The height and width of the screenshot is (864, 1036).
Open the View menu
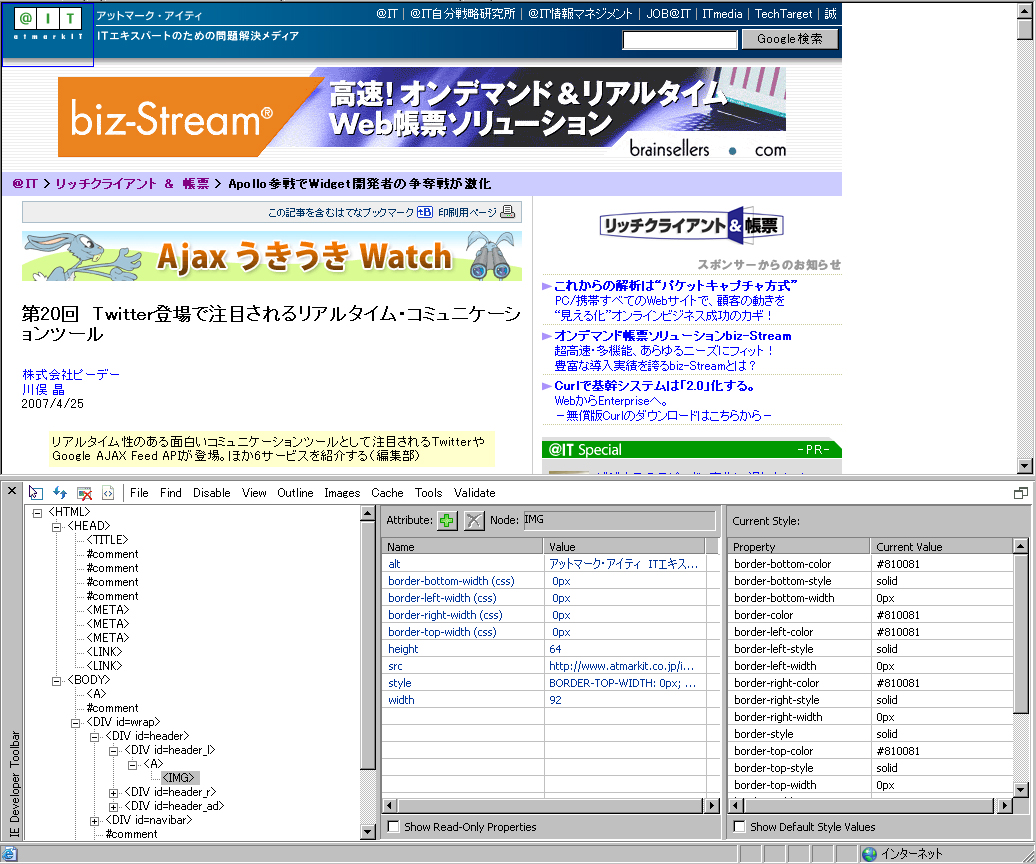pos(254,493)
